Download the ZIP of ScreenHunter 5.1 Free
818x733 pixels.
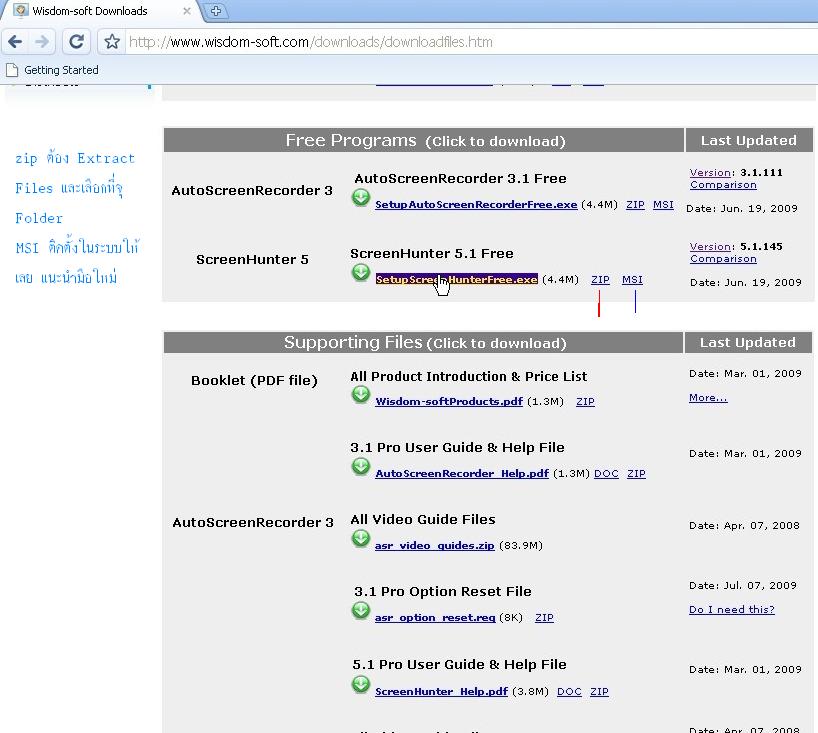pyautogui.click(x=600, y=280)
